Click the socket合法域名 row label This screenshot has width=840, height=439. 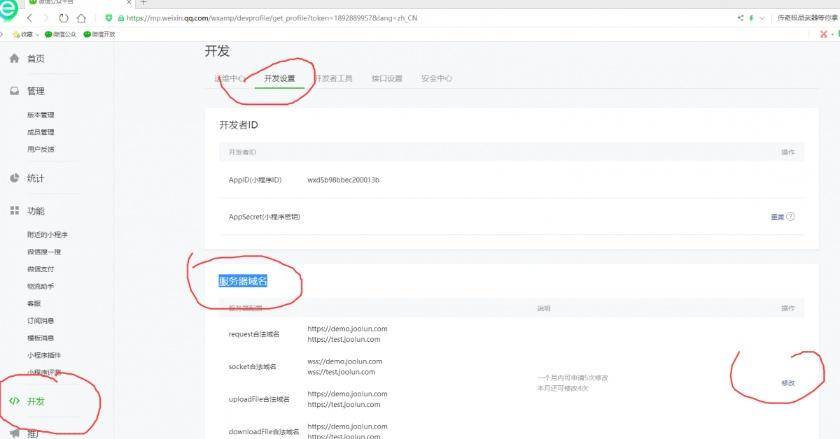(252, 367)
